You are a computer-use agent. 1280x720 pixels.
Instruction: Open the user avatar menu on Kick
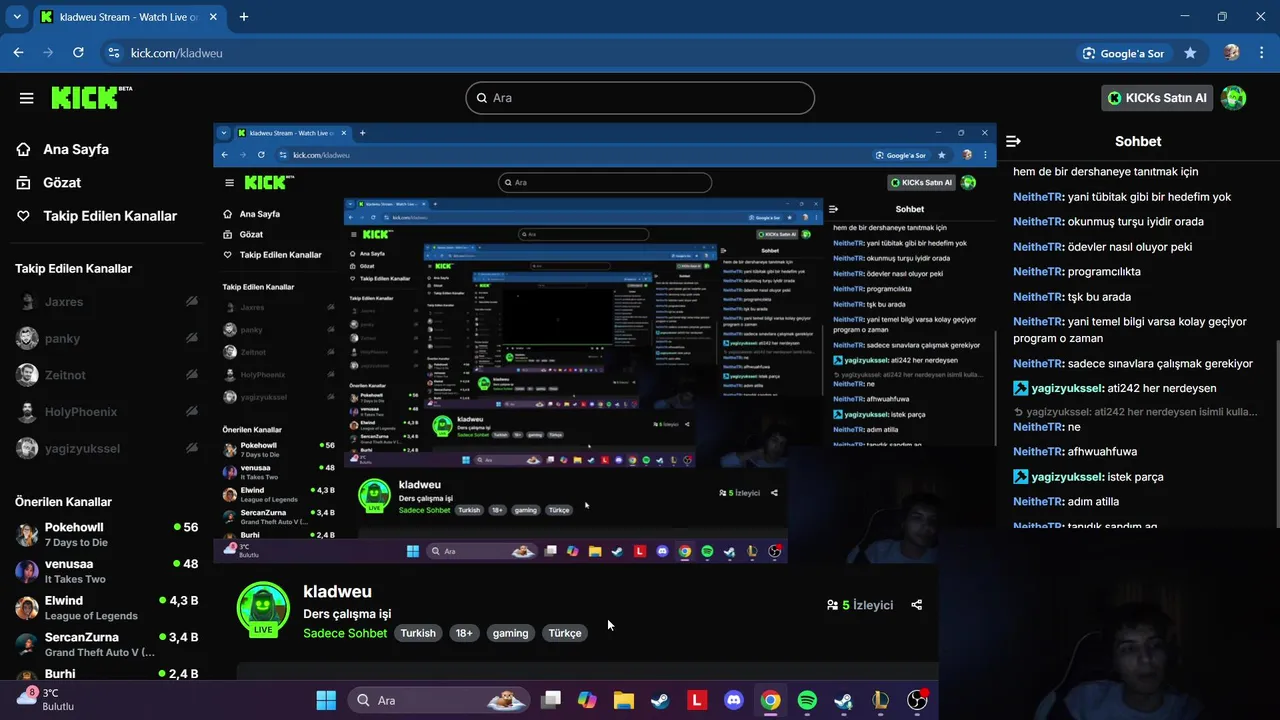pos(1234,98)
